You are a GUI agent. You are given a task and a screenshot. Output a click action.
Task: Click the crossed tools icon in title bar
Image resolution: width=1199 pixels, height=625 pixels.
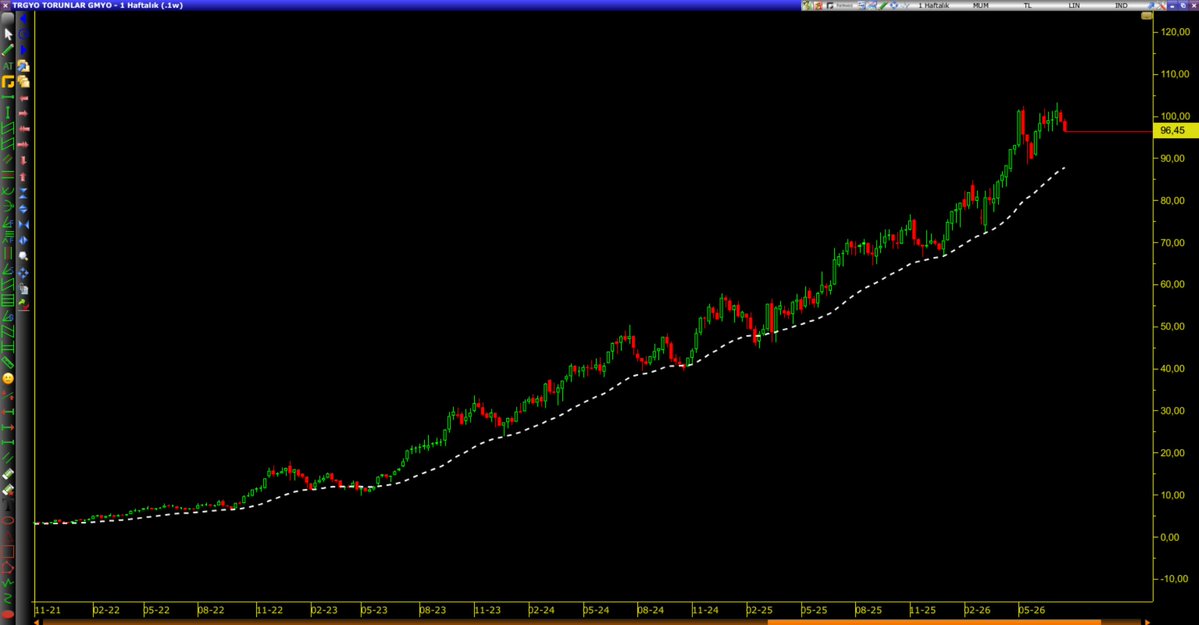pyautogui.click(x=1162, y=5)
